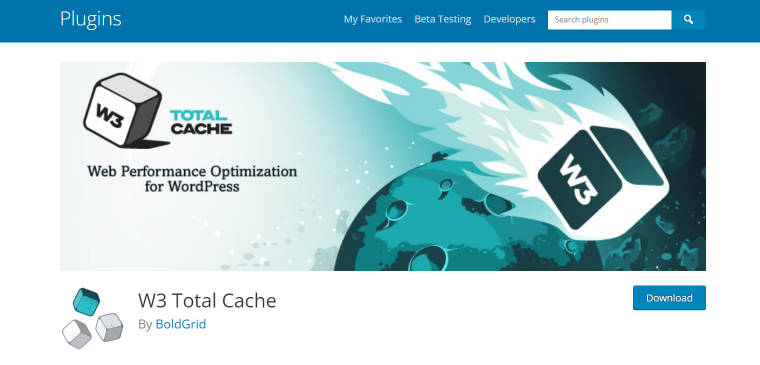Click the W3 Total Cache plugin heading
Viewport: 760px width, 365px height.
207,301
